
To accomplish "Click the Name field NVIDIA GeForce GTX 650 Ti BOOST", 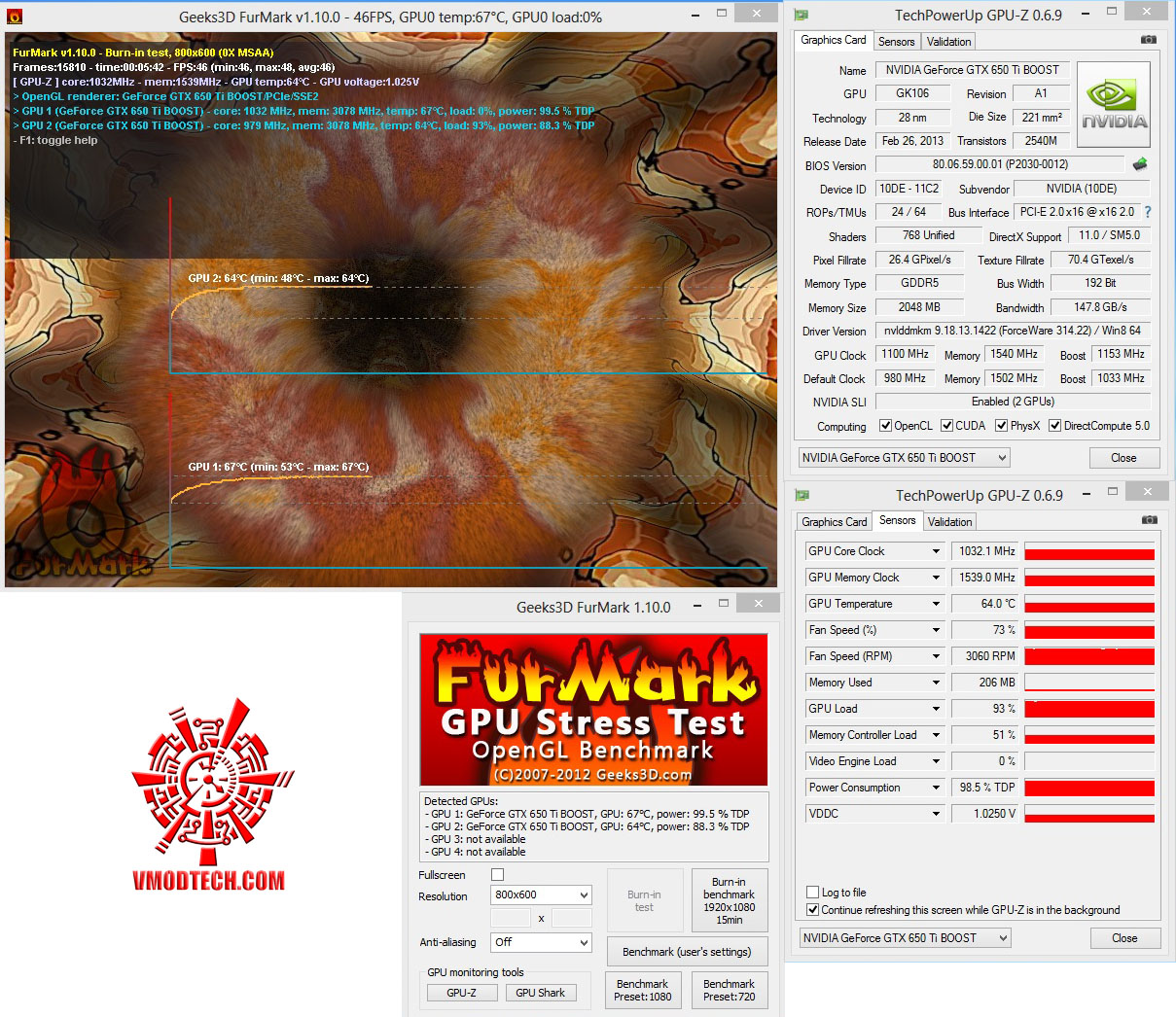I will click(973, 70).
